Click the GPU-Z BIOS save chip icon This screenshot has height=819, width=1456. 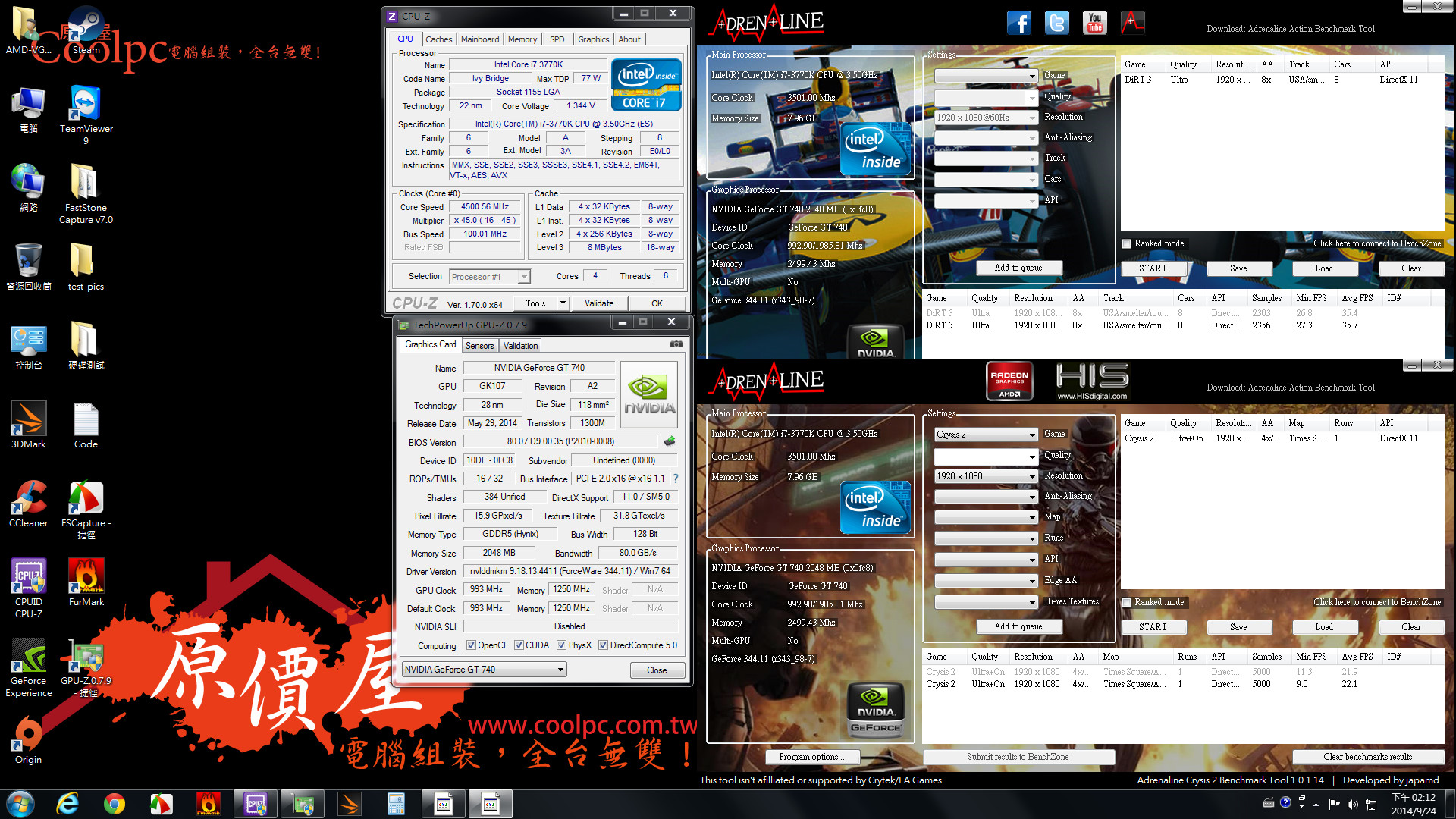tap(670, 441)
